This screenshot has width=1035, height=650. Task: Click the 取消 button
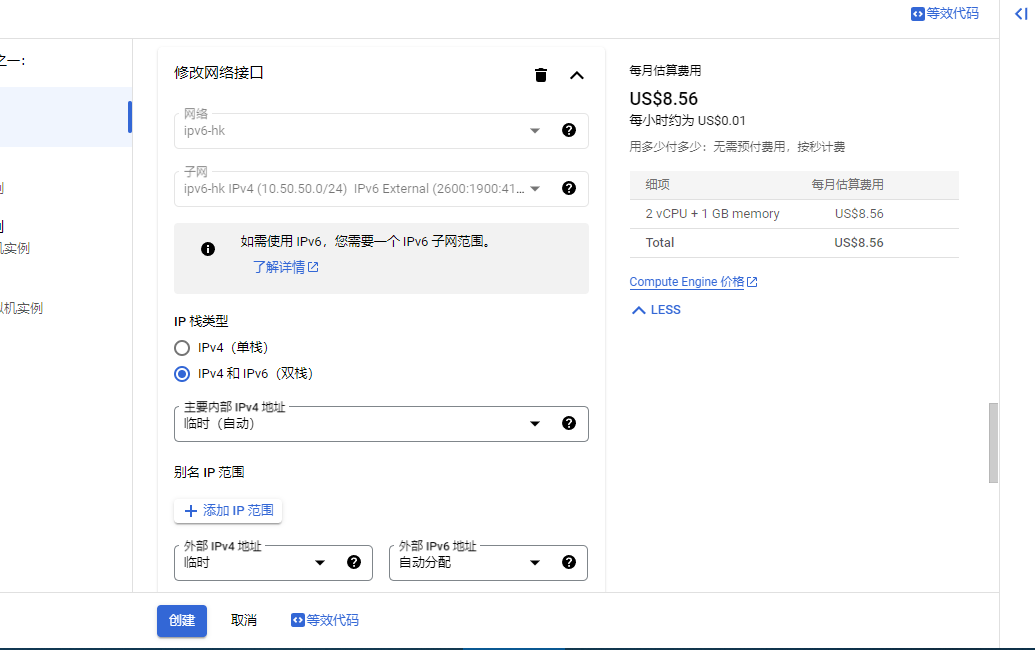point(244,620)
